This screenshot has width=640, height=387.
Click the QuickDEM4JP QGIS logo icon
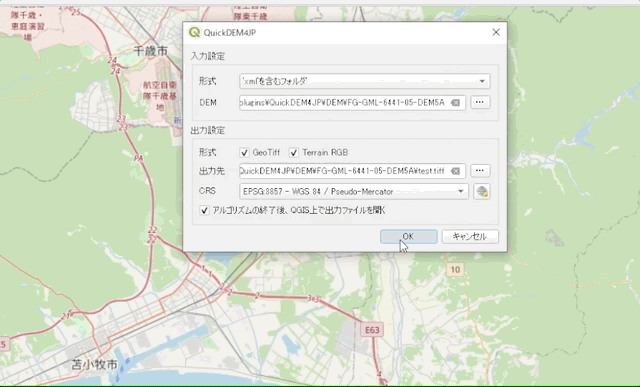(x=194, y=32)
